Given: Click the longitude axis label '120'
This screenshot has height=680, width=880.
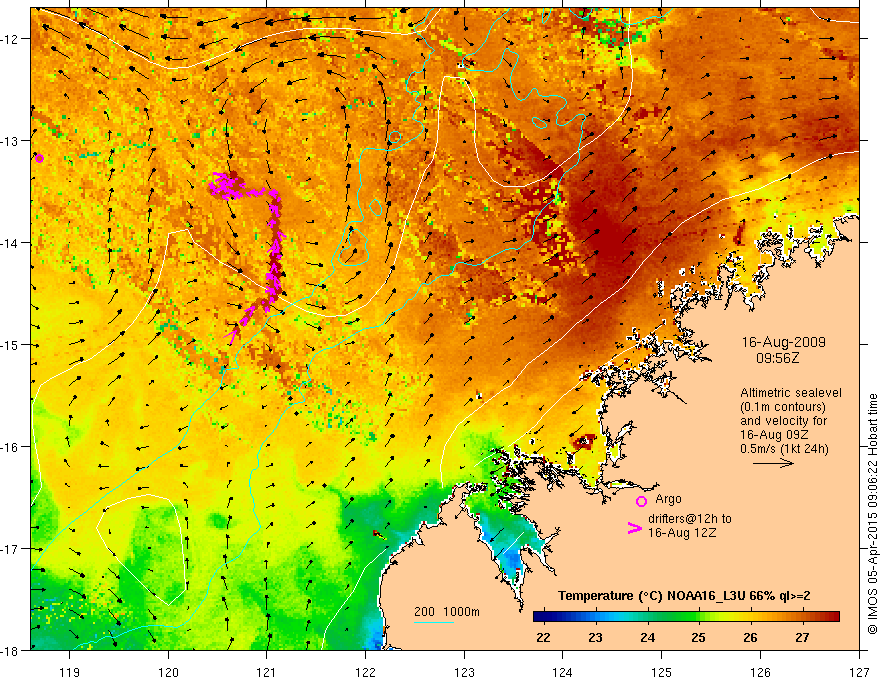Looking at the screenshot, I should point(168,672).
